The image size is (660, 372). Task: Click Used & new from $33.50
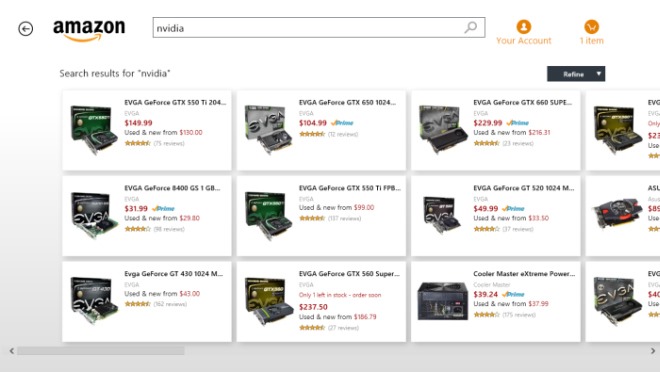(511, 218)
